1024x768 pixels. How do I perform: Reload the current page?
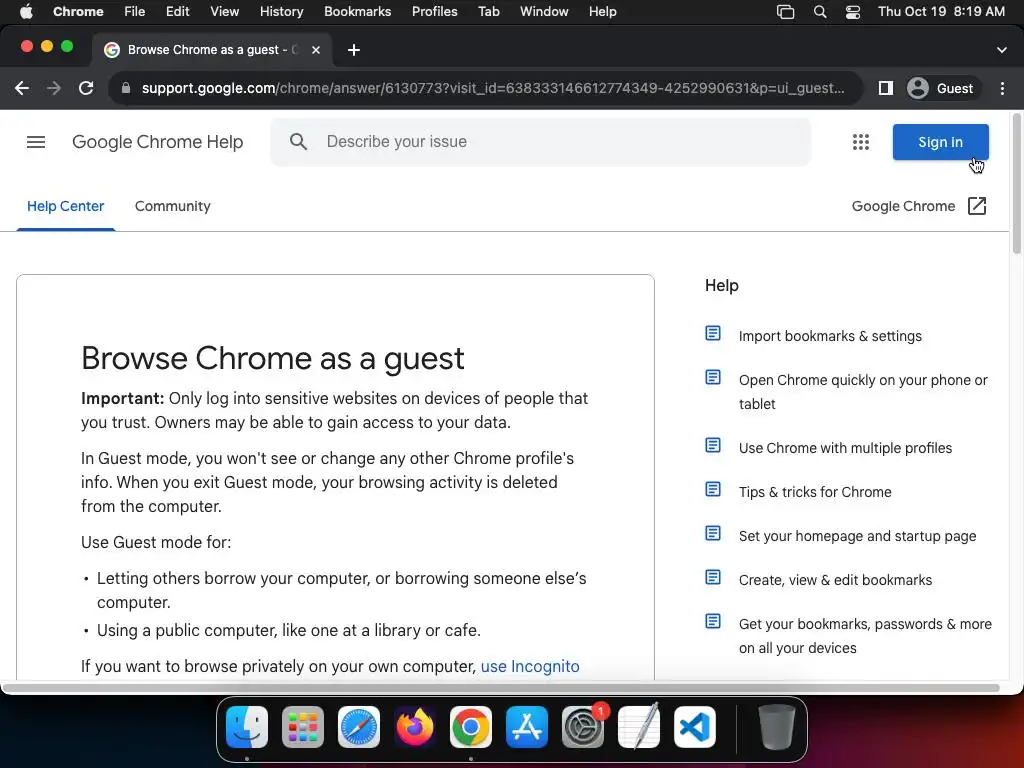coord(86,88)
